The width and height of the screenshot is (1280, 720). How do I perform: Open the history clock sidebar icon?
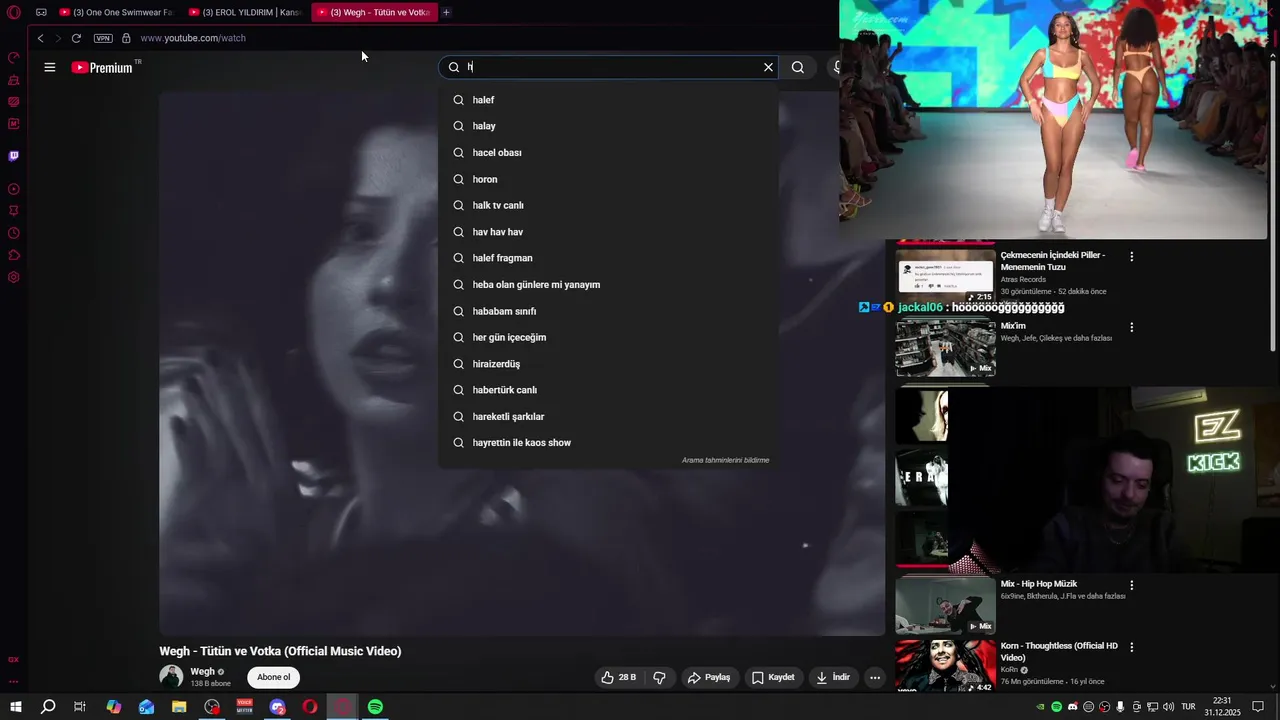pos(14,233)
